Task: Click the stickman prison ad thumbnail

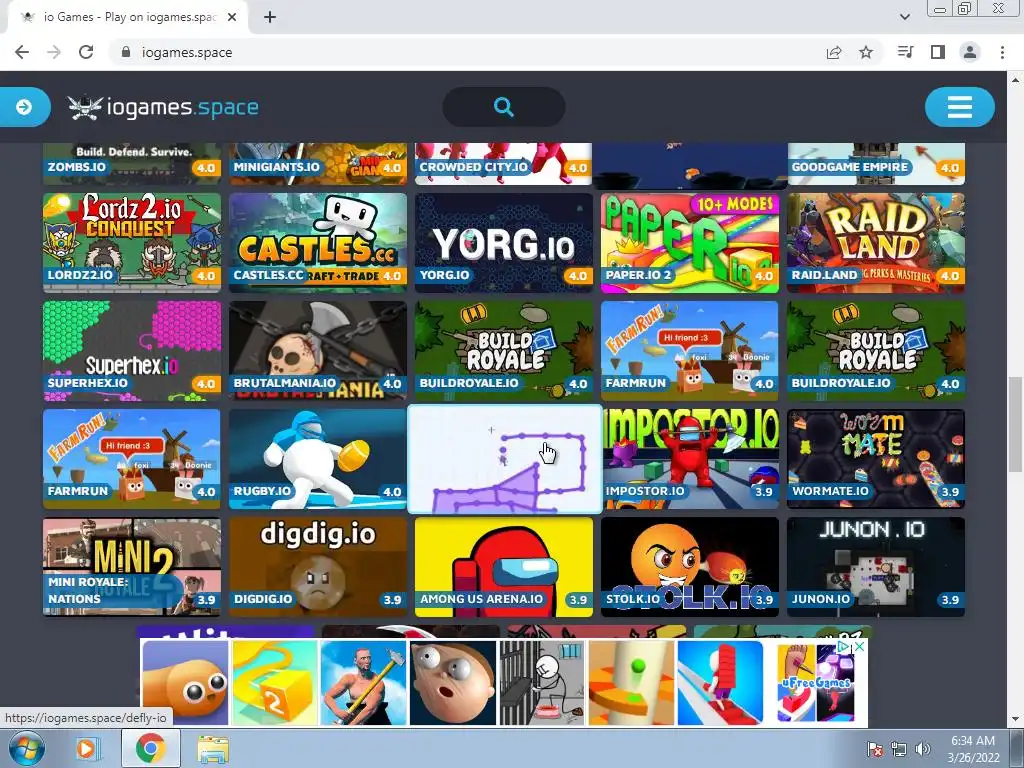Action: click(x=541, y=682)
